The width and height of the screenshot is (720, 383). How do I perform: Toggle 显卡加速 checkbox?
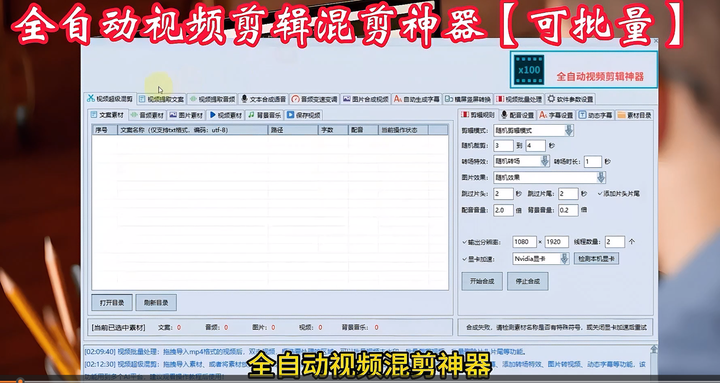click(x=478, y=259)
